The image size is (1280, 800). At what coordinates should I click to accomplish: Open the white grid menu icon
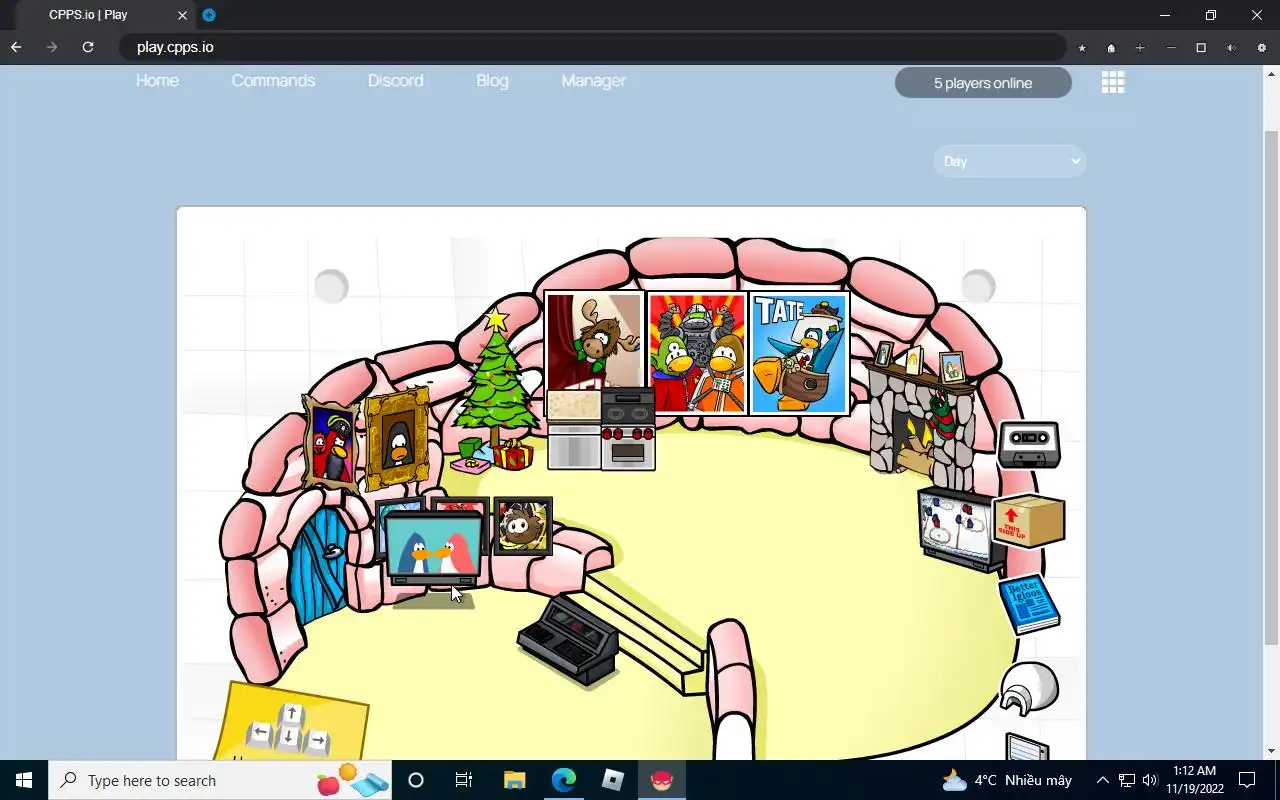point(1113,82)
